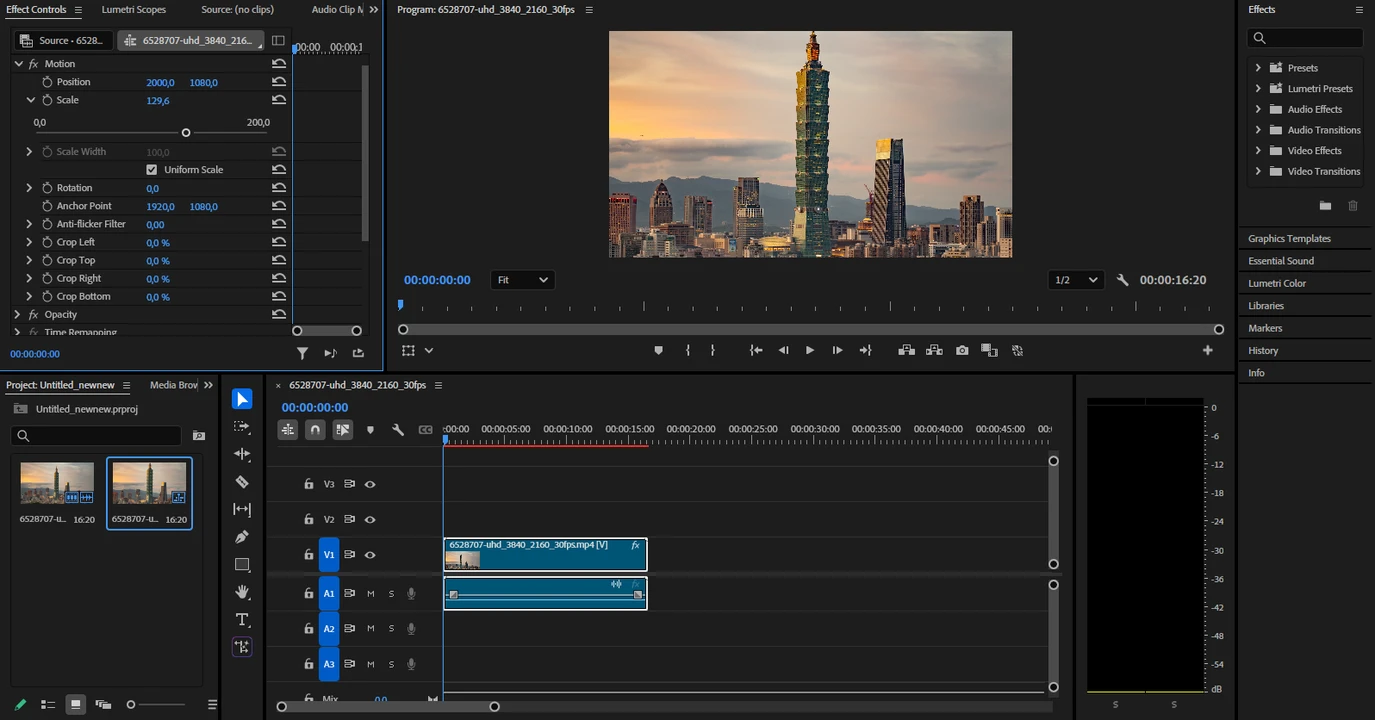Expand the Lumetri Presets folder
Viewport: 1375px width, 720px height.
tap(1258, 88)
